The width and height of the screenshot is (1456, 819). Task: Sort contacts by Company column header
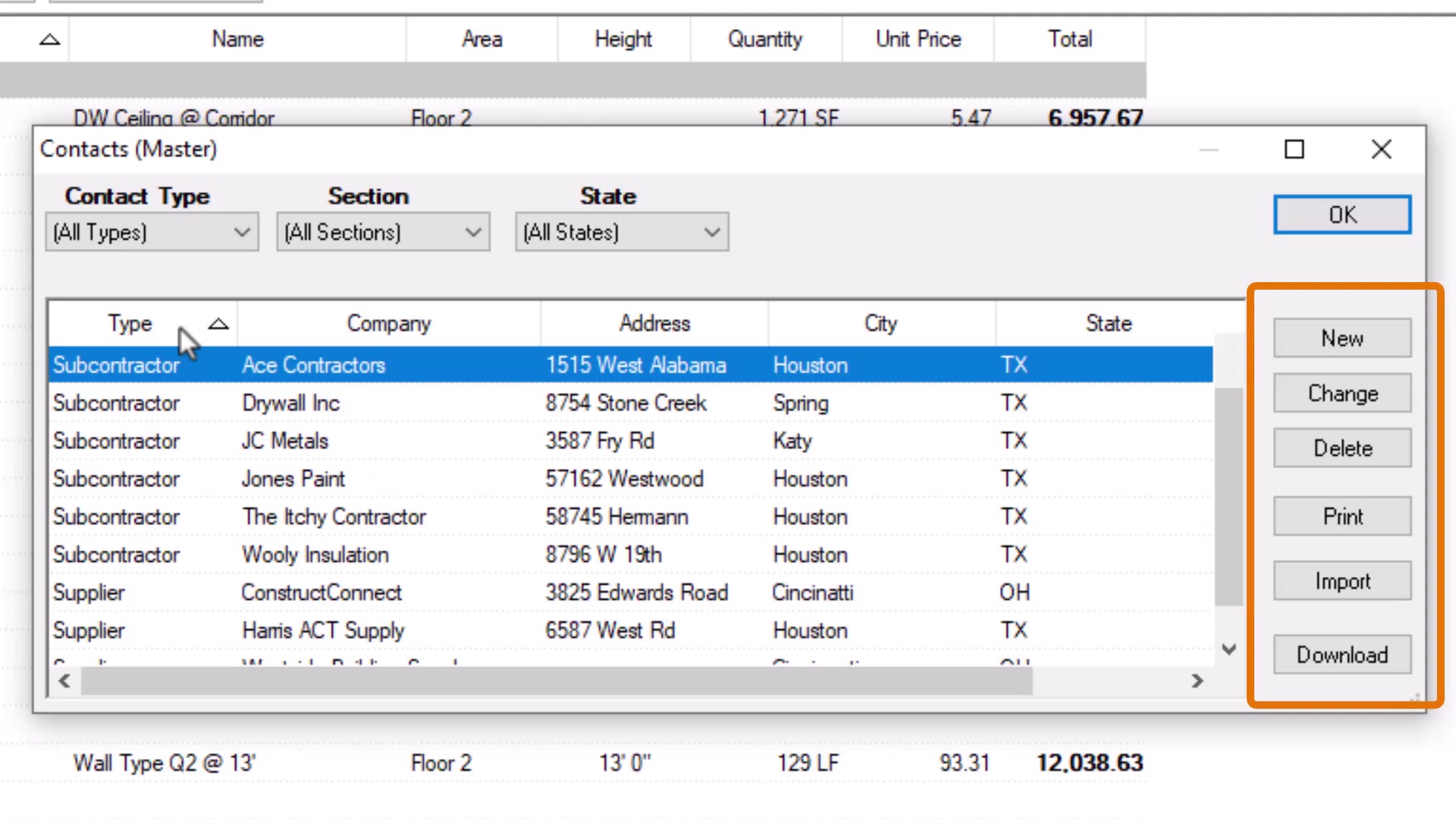[x=388, y=324]
